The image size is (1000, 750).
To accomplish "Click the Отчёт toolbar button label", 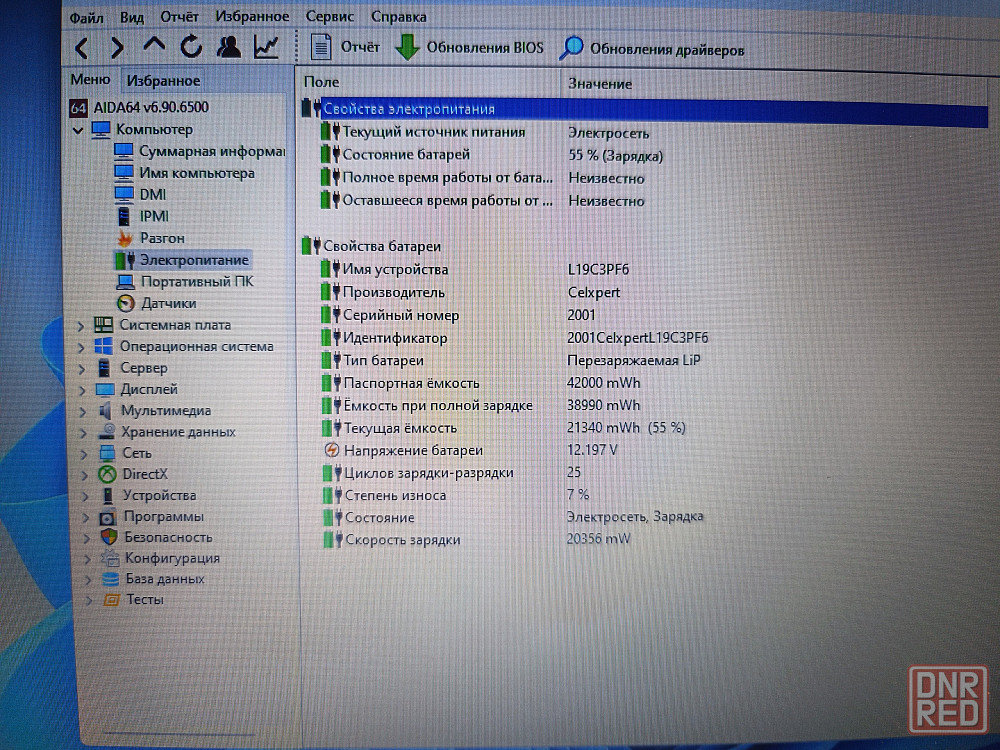I will pos(360,47).
